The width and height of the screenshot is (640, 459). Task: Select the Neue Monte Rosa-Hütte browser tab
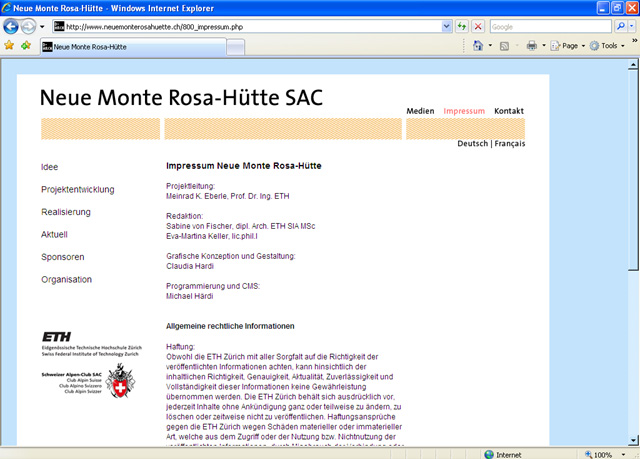click(x=90, y=46)
